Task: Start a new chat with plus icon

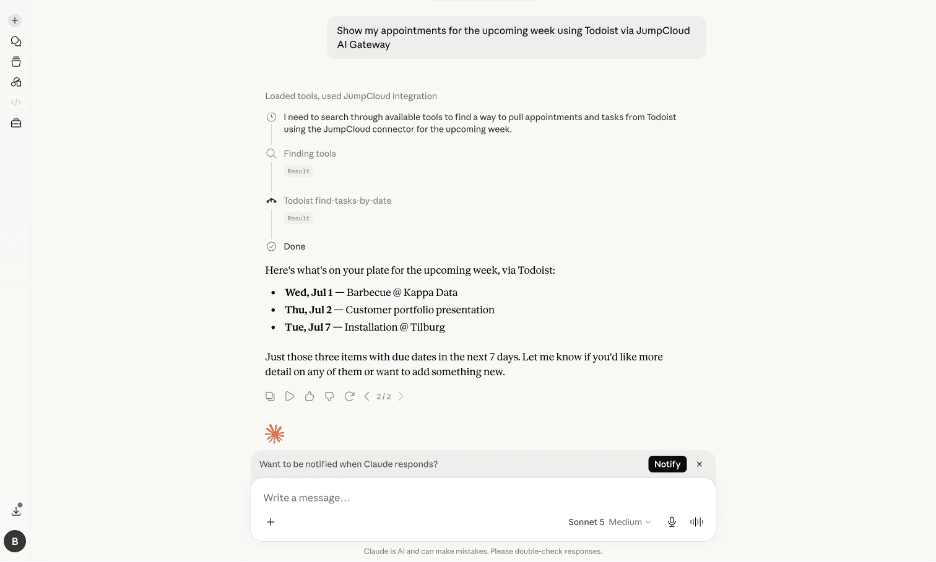Action: coord(15,20)
